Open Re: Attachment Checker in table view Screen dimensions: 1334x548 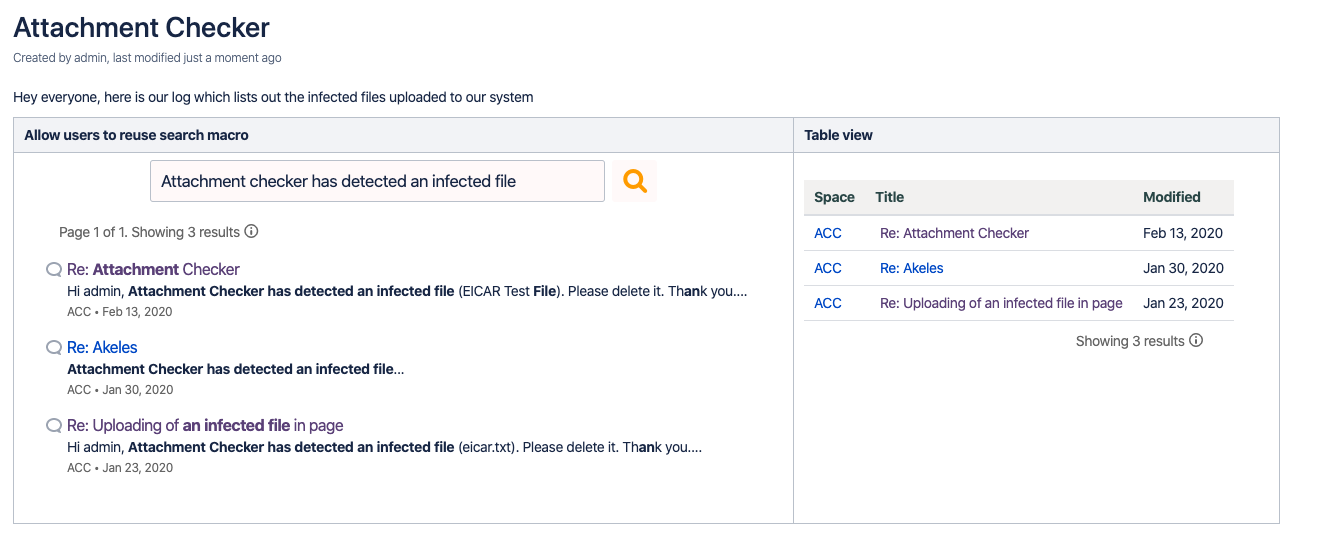click(x=954, y=233)
